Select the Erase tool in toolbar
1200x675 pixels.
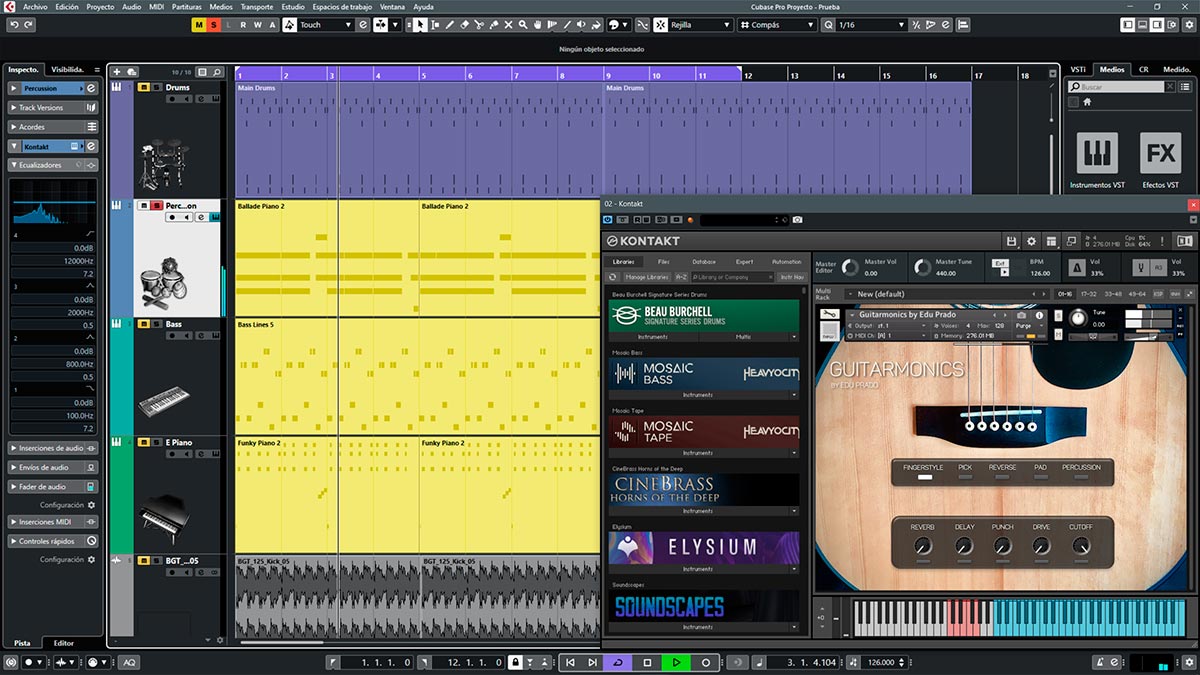point(466,24)
